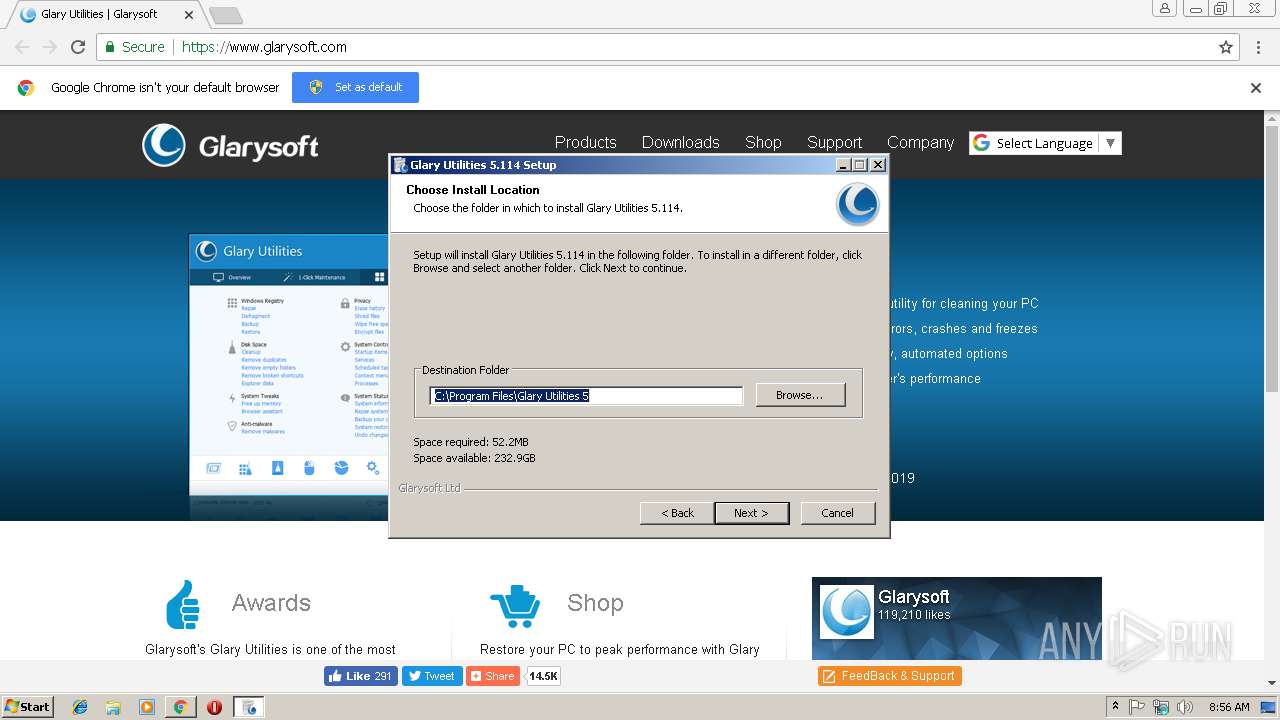Click the installer title bar icon

point(400,165)
